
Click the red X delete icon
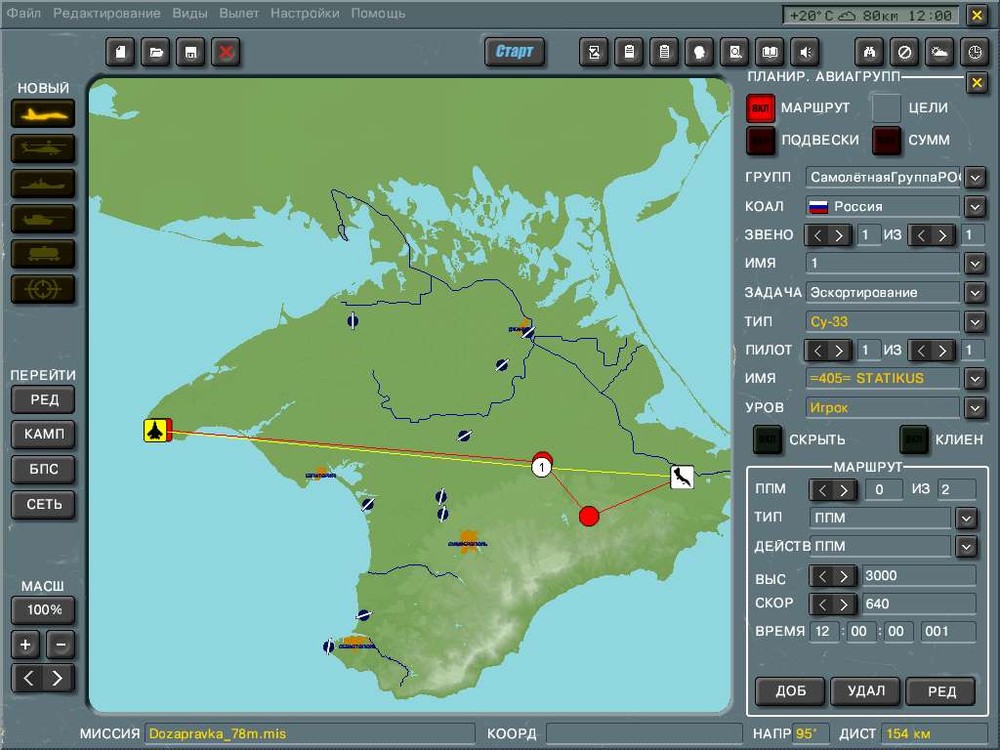pyautogui.click(x=225, y=52)
